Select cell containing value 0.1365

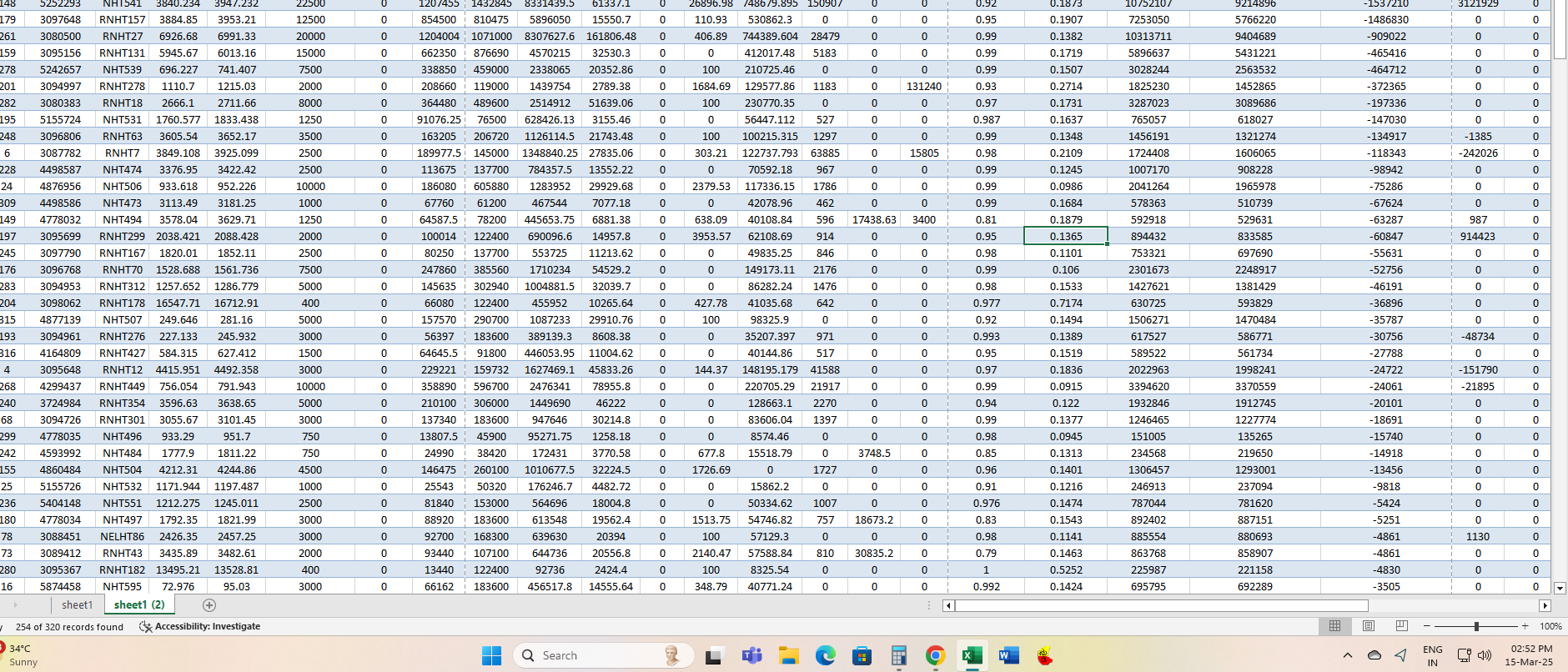tap(1065, 236)
